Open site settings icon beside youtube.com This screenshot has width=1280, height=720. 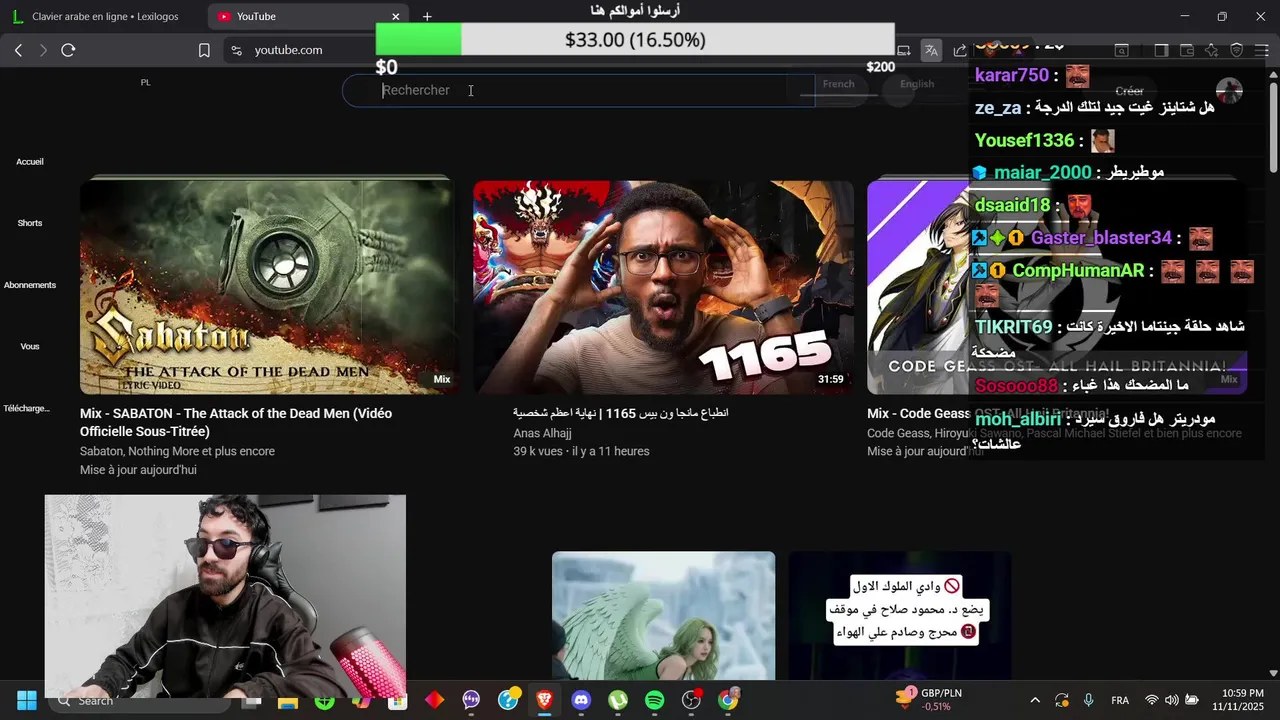click(236, 50)
